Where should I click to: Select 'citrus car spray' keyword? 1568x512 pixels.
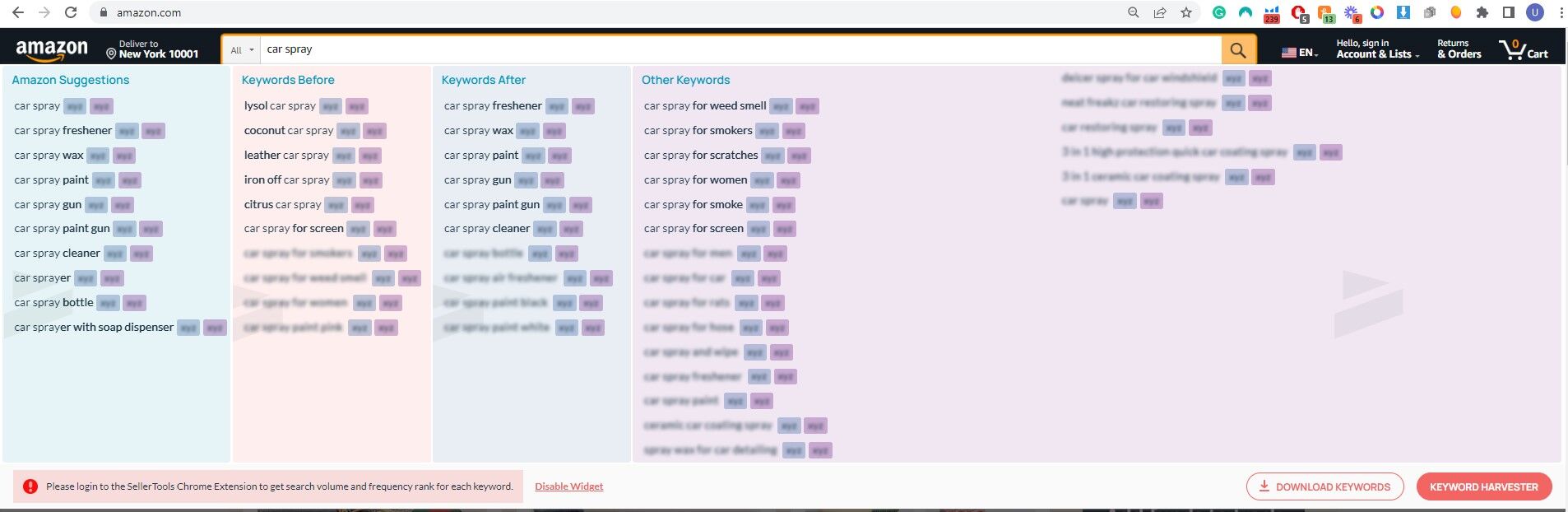pos(283,204)
